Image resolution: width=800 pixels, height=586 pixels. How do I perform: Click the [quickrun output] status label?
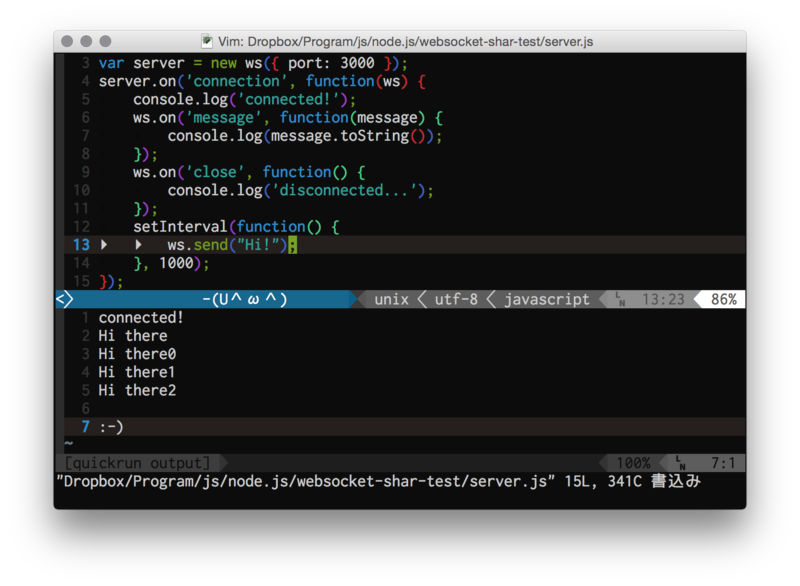click(x=137, y=463)
